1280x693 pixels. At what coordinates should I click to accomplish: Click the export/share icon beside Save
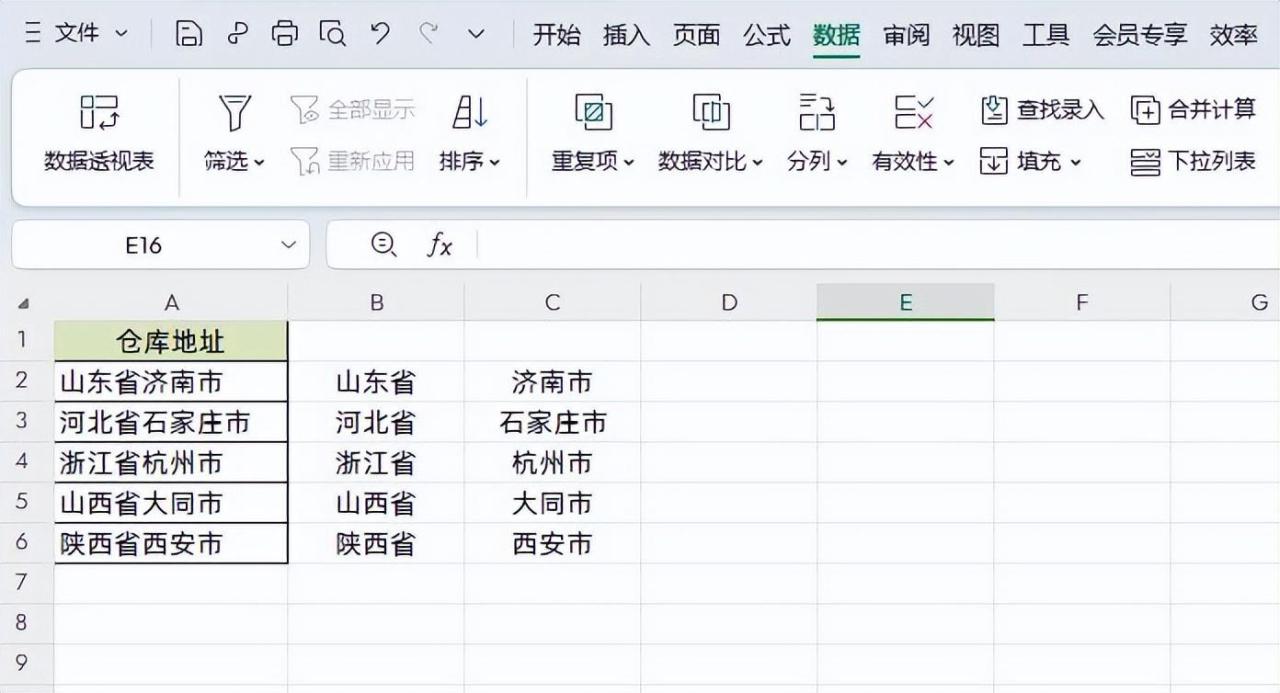click(237, 34)
